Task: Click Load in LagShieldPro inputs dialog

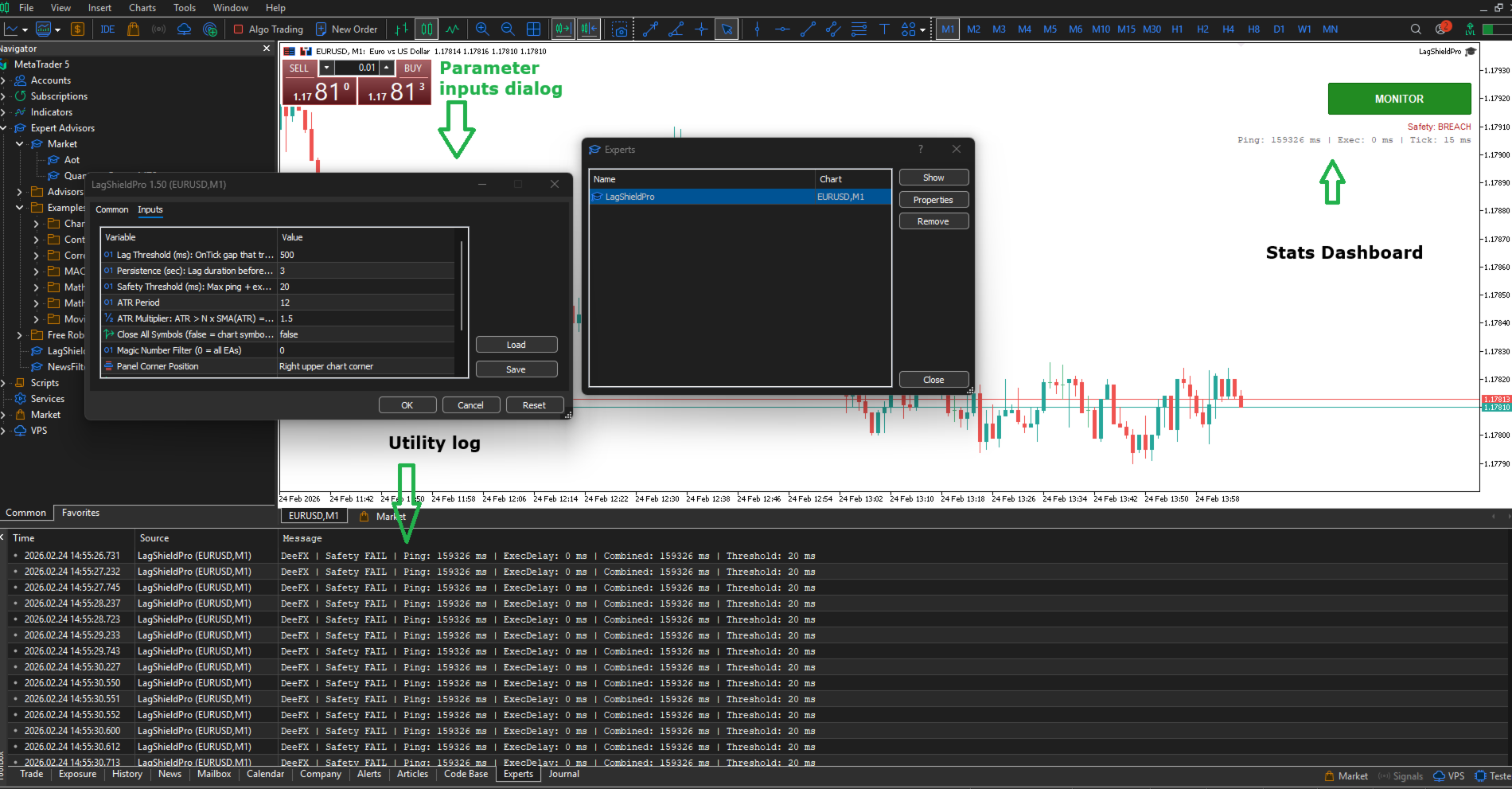Action: coord(516,345)
